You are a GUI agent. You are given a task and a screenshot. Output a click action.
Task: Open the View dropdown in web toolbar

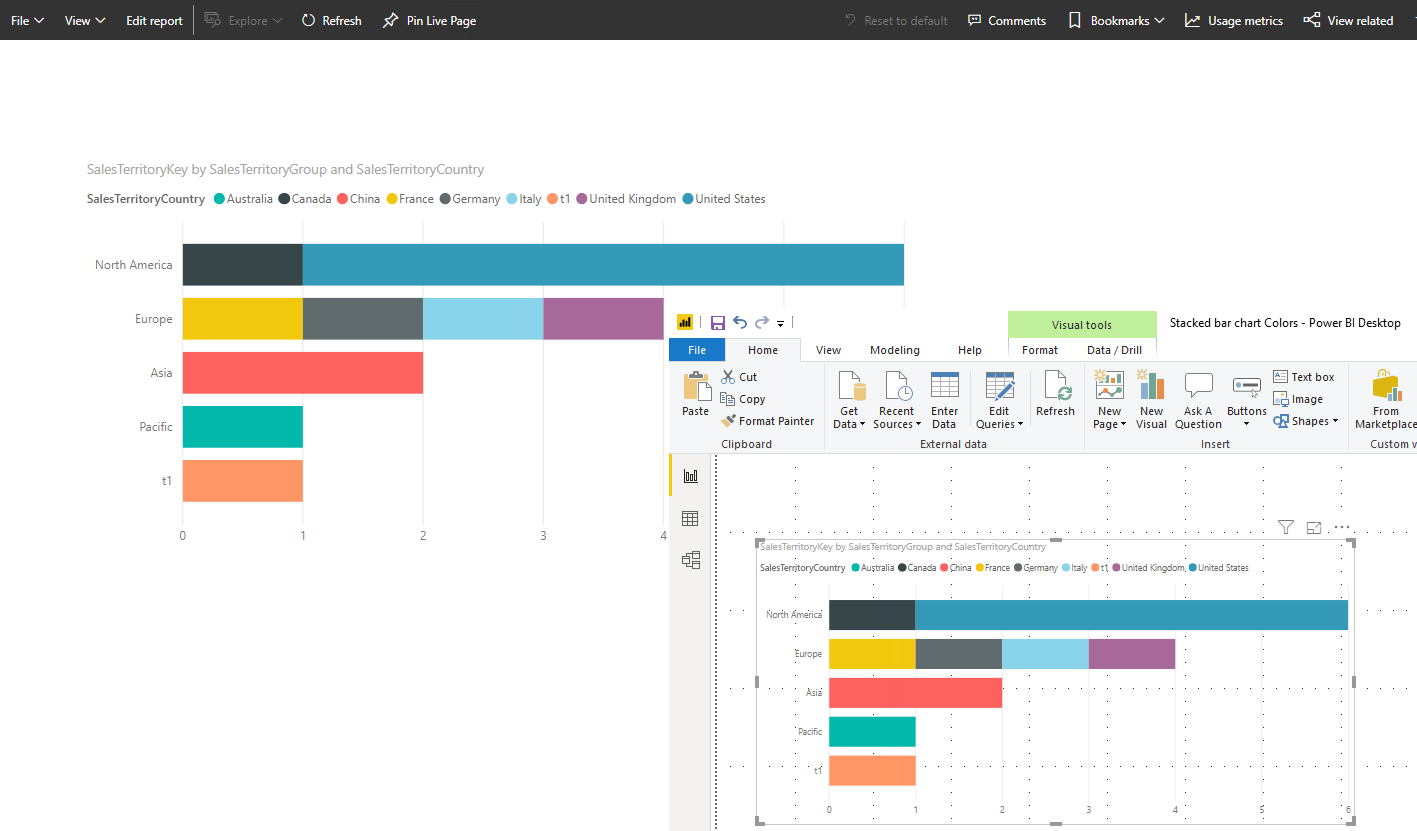coord(85,20)
